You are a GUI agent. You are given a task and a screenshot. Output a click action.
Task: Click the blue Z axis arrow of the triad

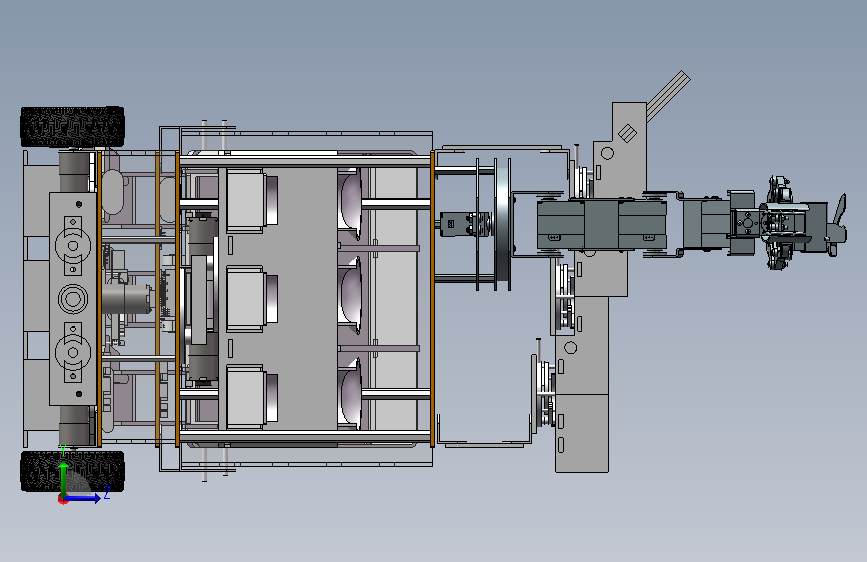pos(83,498)
